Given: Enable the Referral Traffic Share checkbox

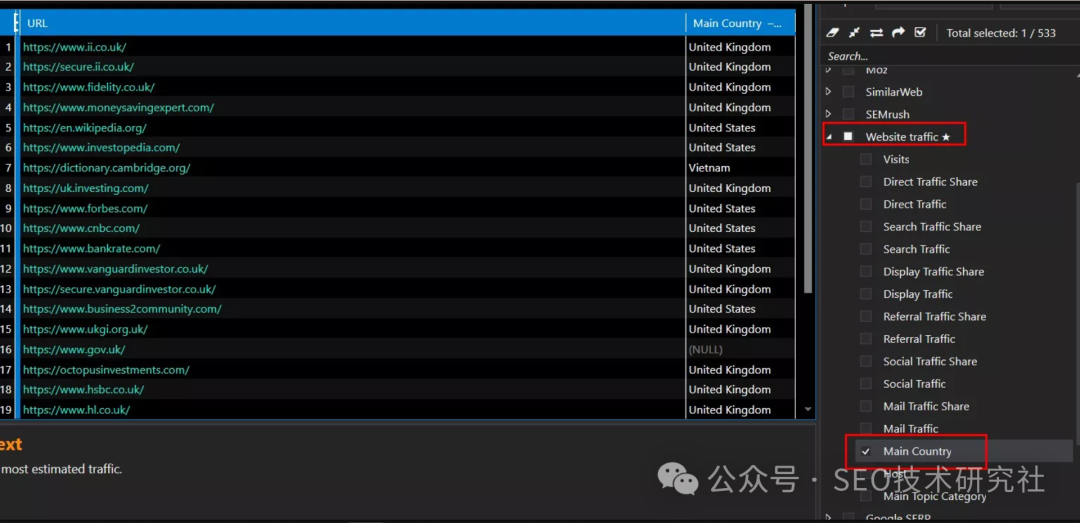Looking at the screenshot, I should (x=866, y=316).
